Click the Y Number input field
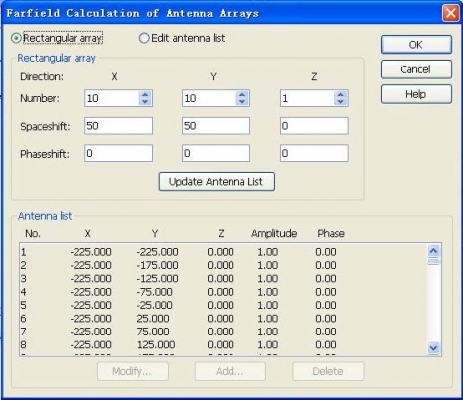Viewport: 463px width, 400px height. [x=209, y=98]
